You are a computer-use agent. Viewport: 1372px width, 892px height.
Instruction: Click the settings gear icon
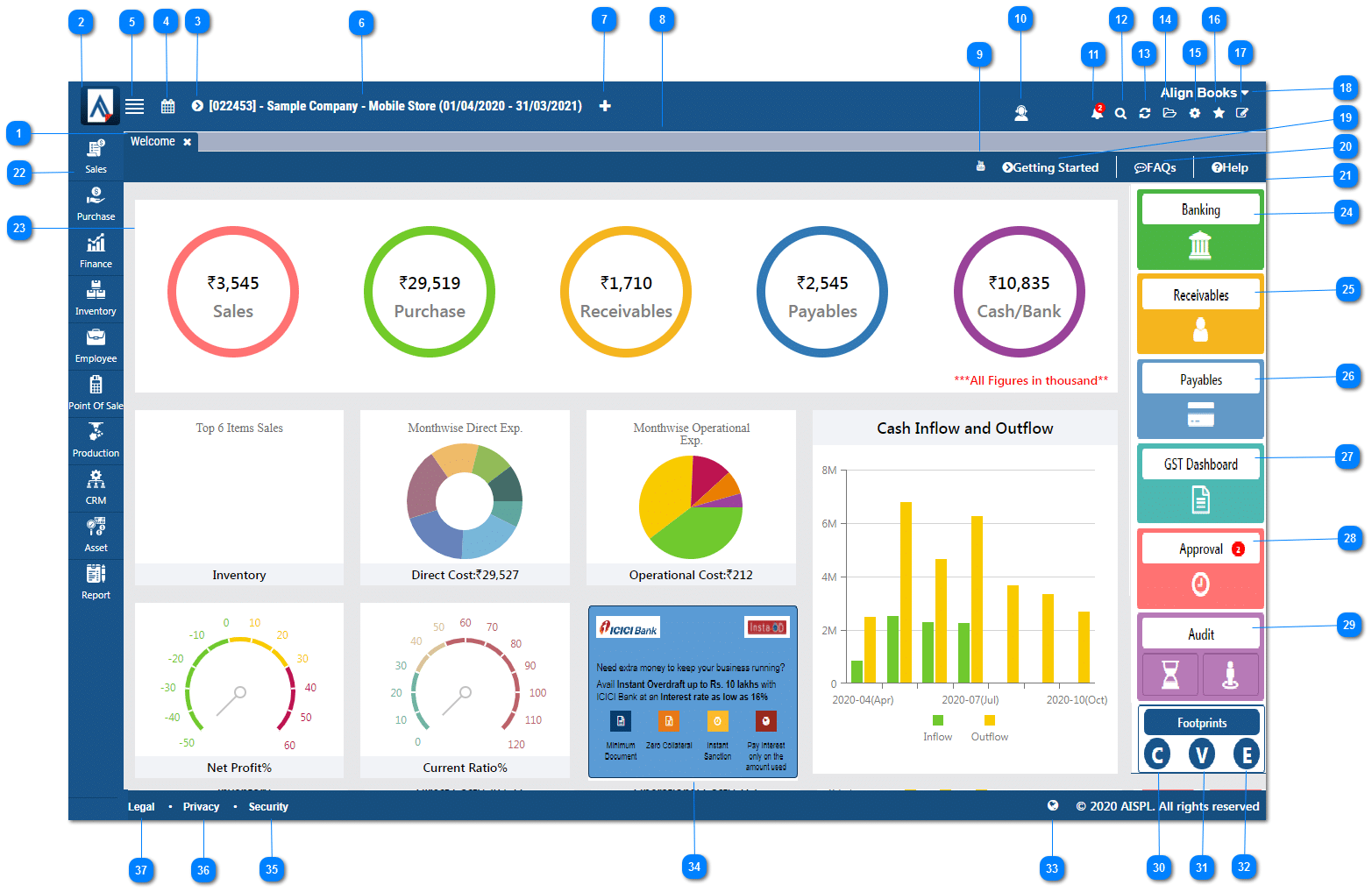(x=1194, y=113)
